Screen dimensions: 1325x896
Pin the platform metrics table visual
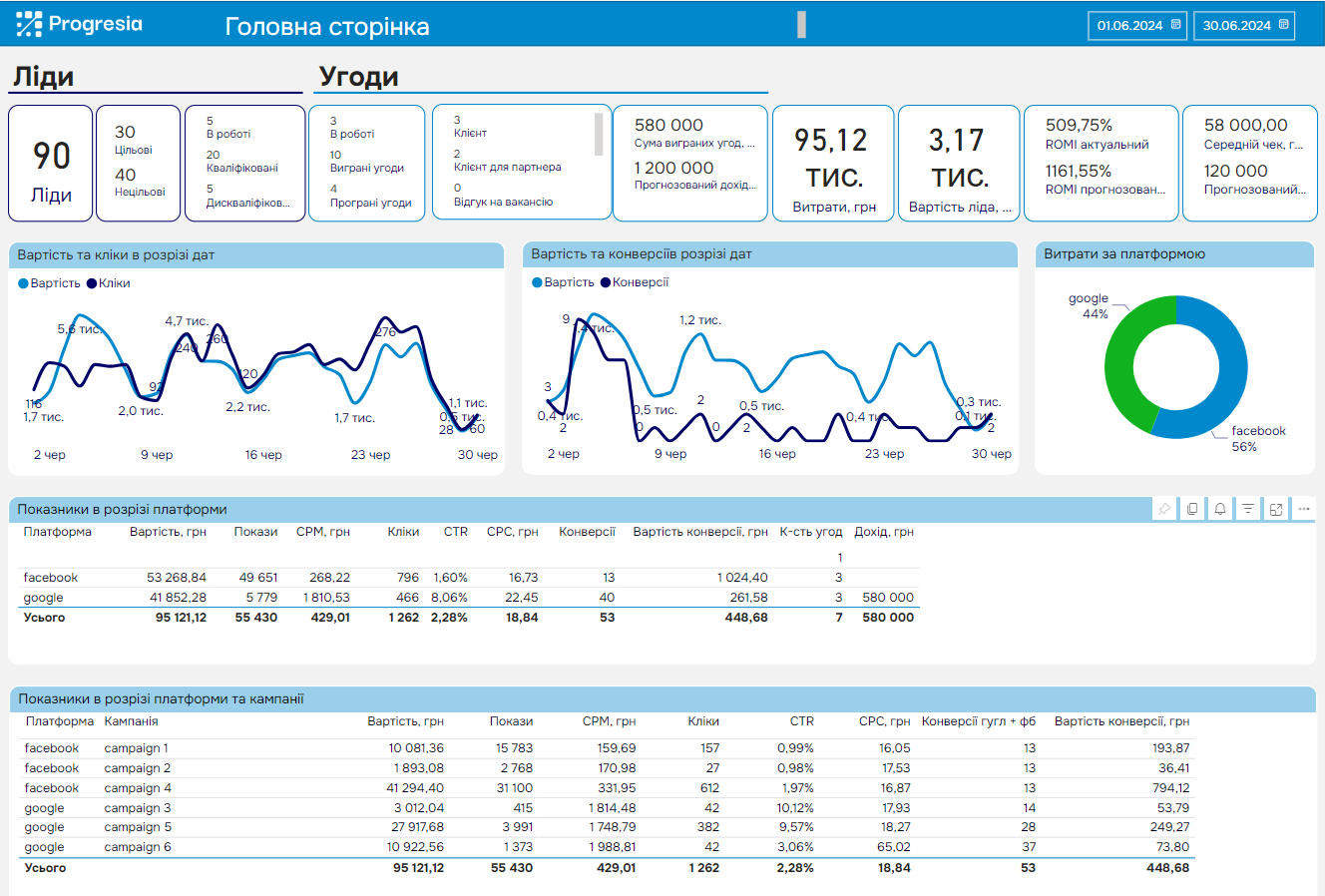click(1164, 509)
